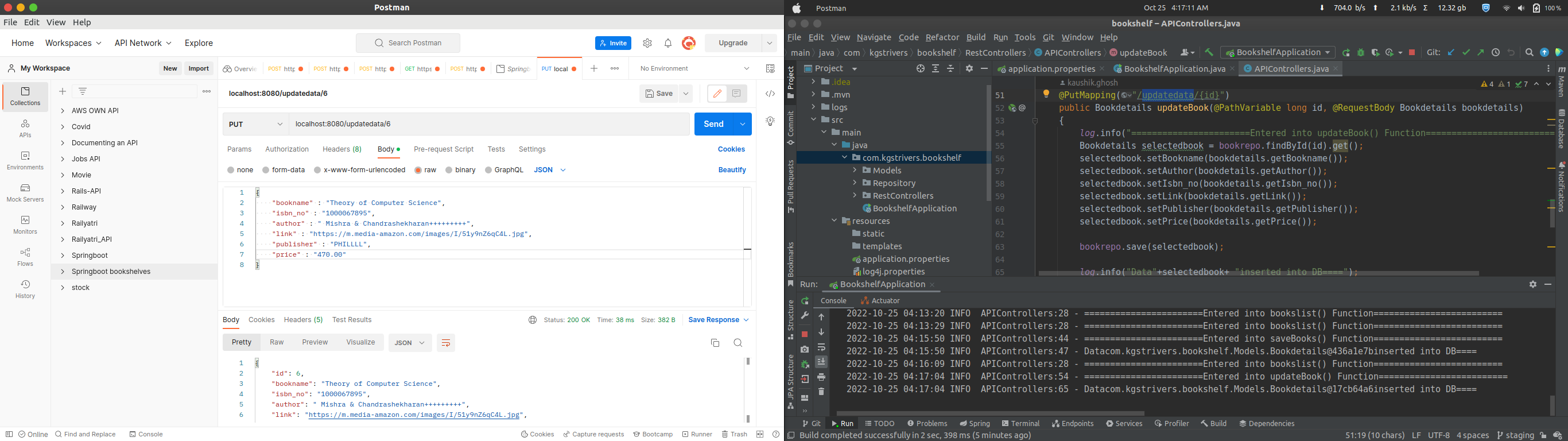Copy the Postman response body
1568x441 pixels.
click(715, 343)
